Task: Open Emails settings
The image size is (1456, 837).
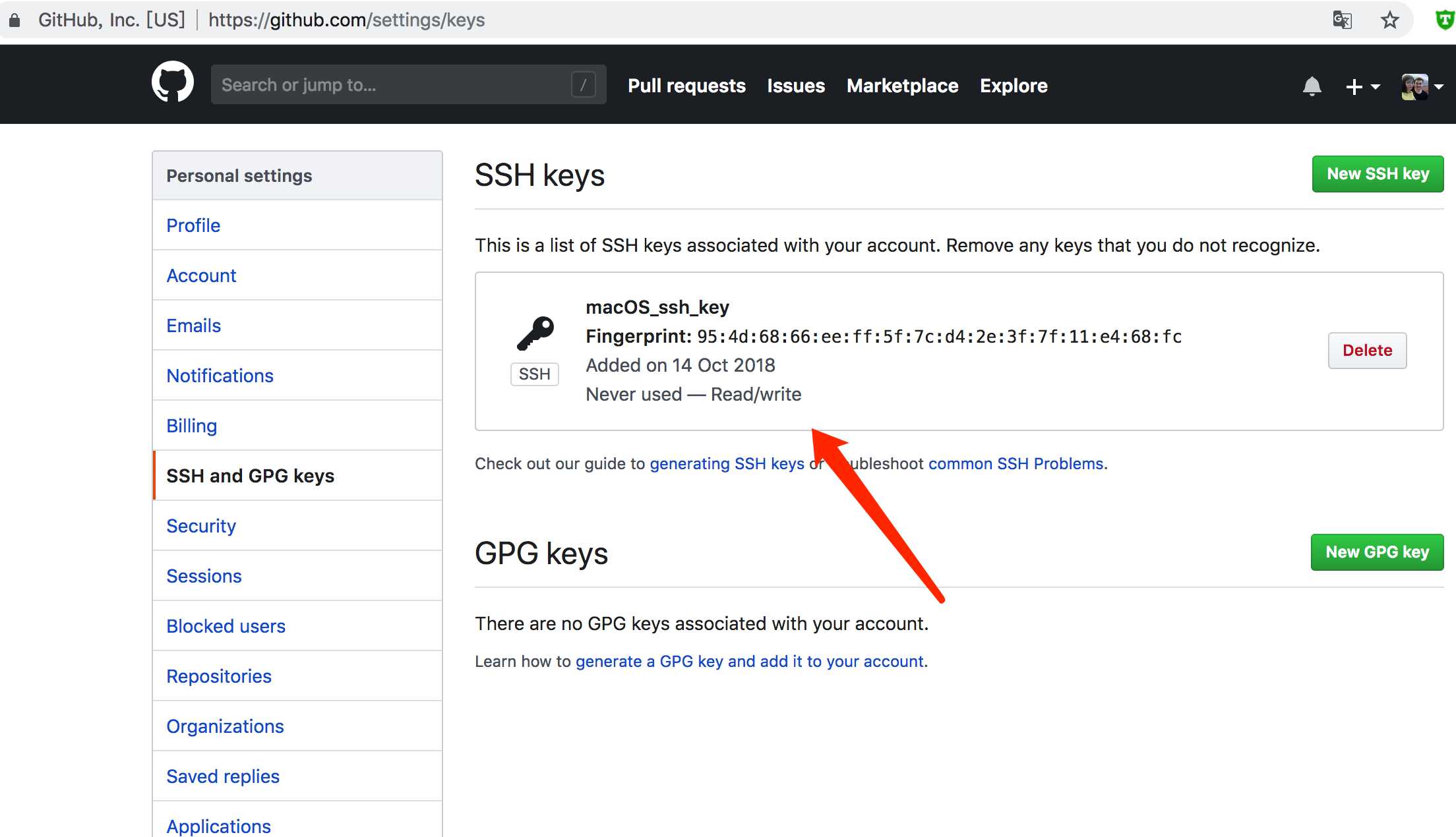Action: pos(297,326)
